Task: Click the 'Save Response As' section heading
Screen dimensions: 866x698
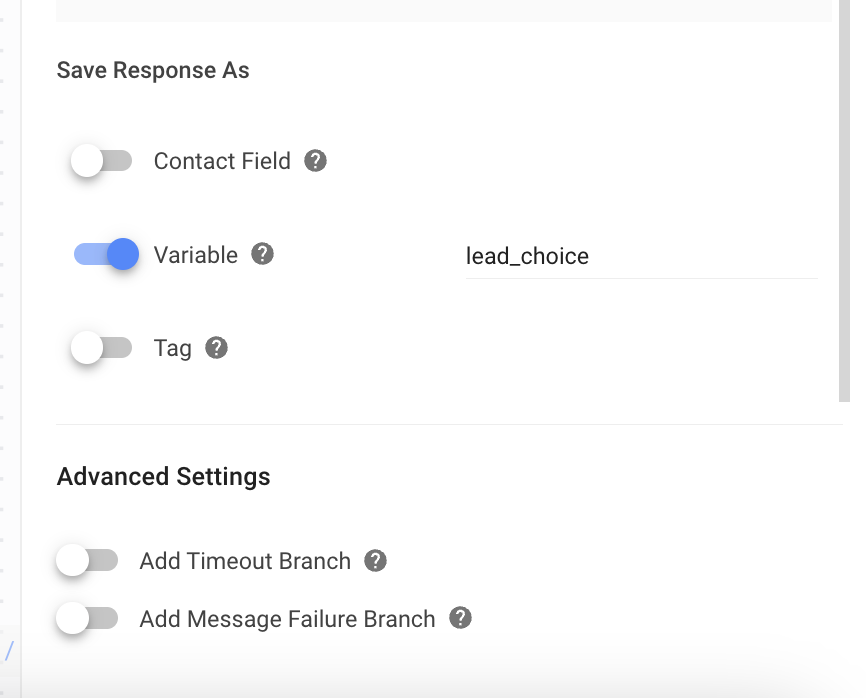Action: click(x=153, y=71)
